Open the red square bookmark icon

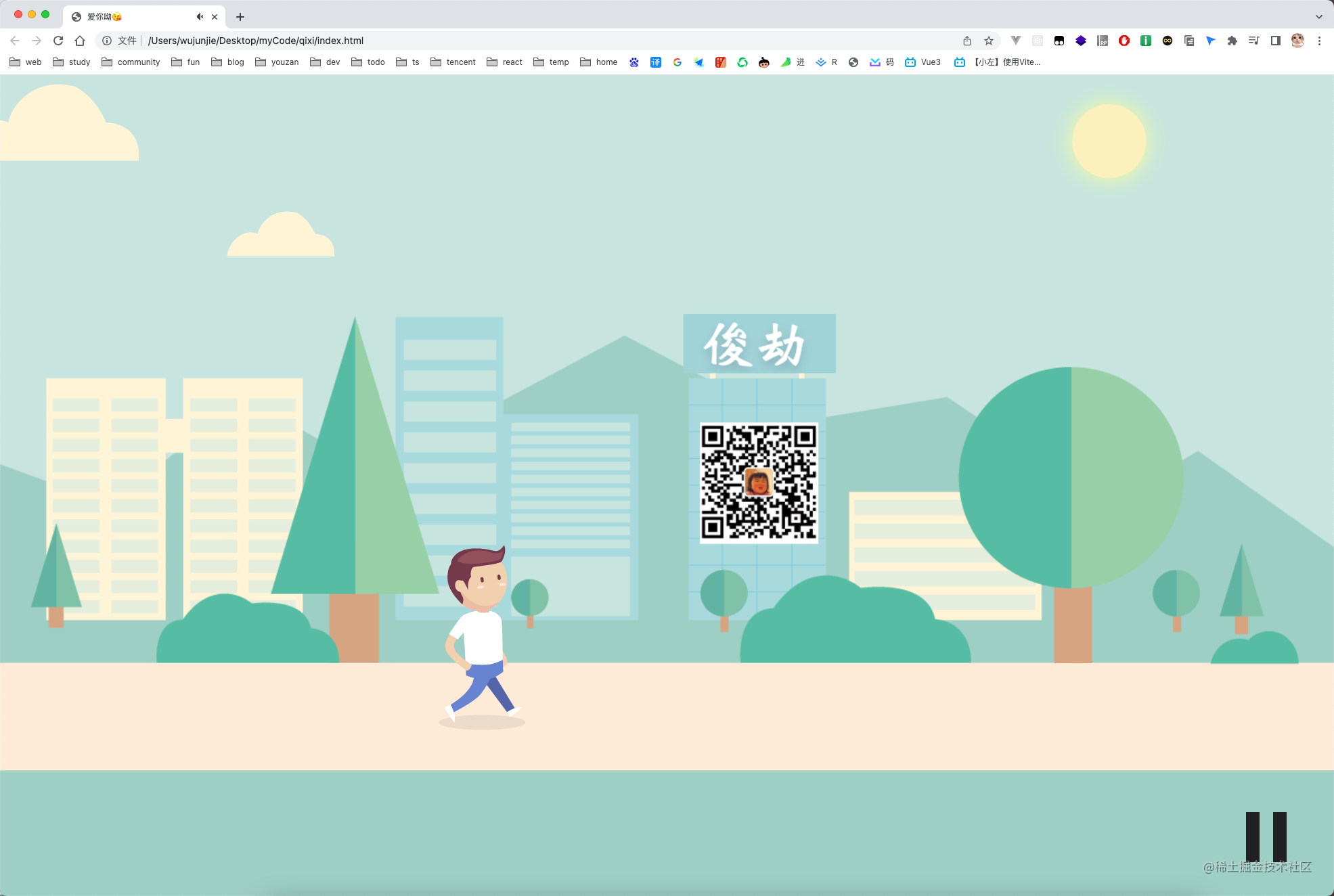(721, 62)
